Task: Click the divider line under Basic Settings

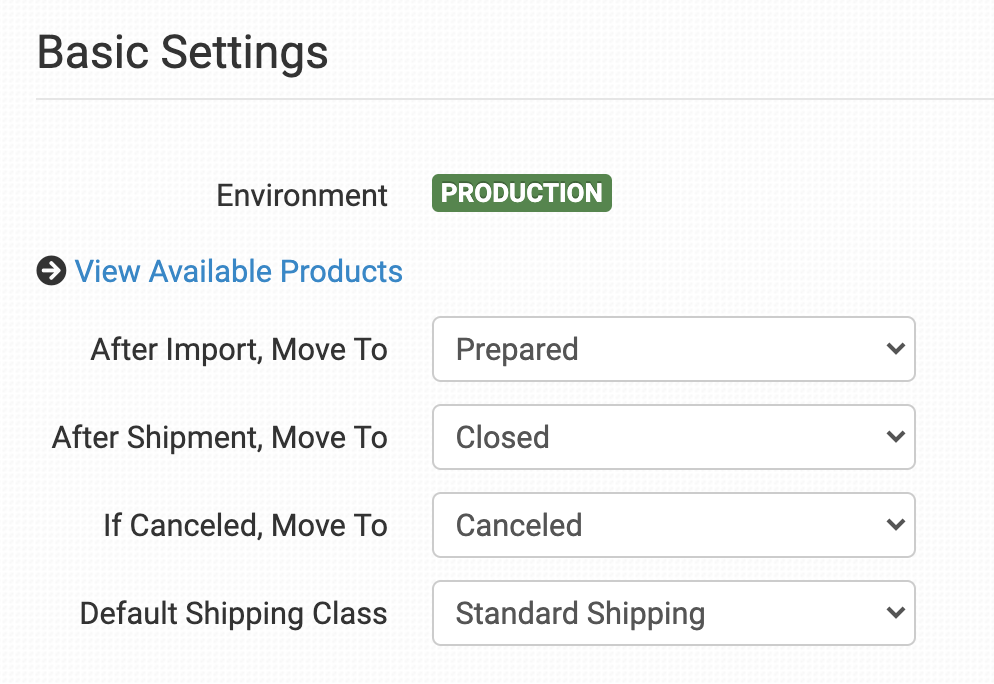Action: click(515, 100)
